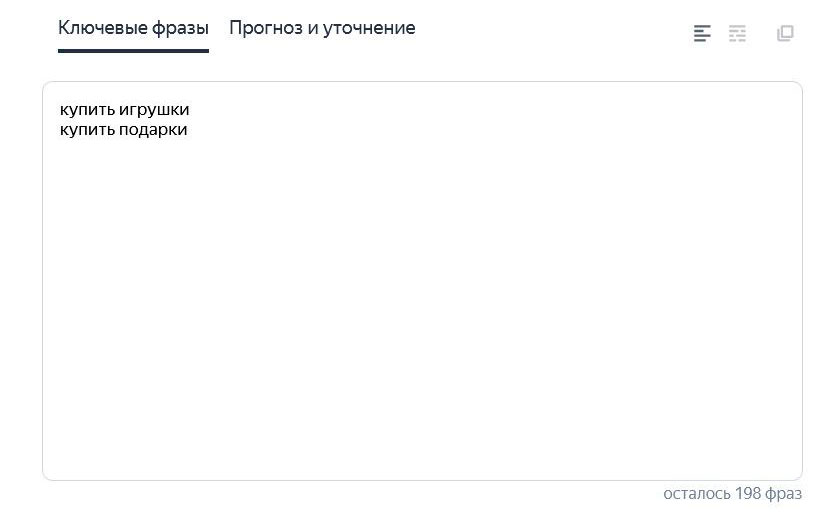Click the word 'игрушки' in first phrase
836x525 pixels.
pos(154,110)
